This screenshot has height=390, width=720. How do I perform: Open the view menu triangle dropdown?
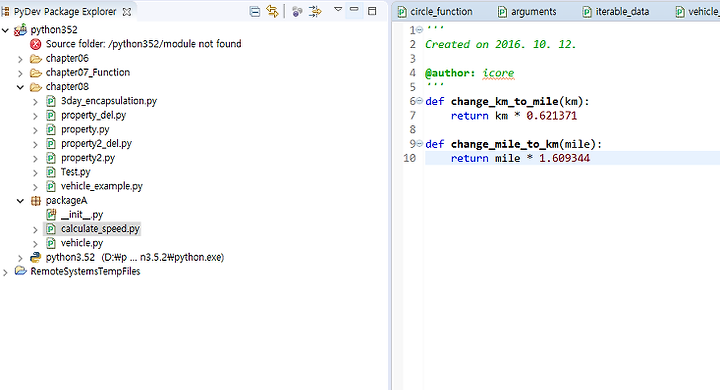(338, 9)
